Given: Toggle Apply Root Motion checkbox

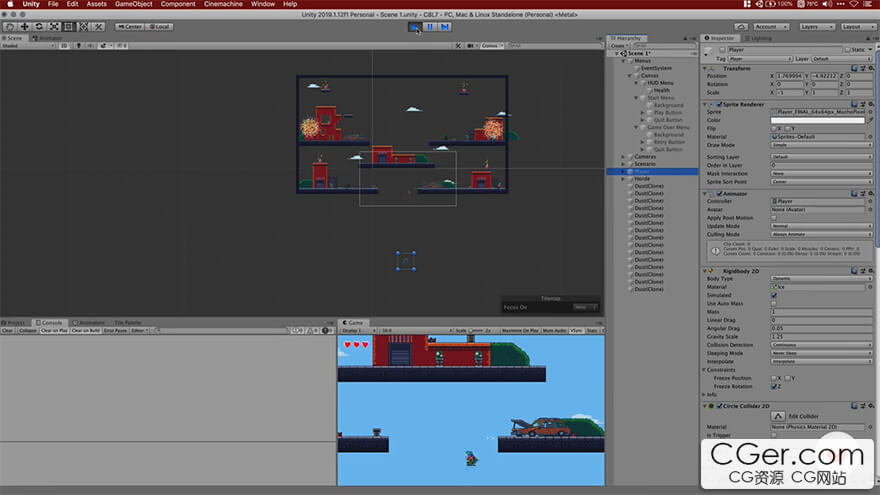Looking at the screenshot, I should pos(774,218).
